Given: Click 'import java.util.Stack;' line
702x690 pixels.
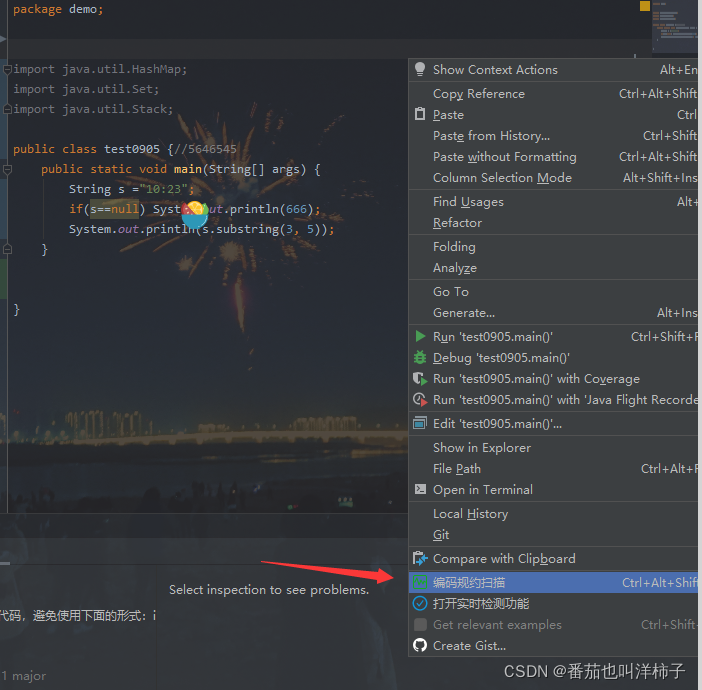Looking at the screenshot, I should (x=93, y=109).
